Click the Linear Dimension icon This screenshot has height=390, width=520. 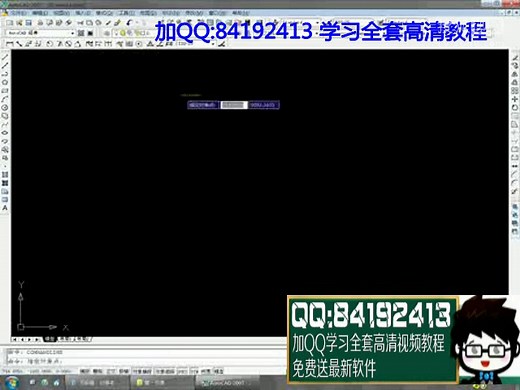coord(10,44)
